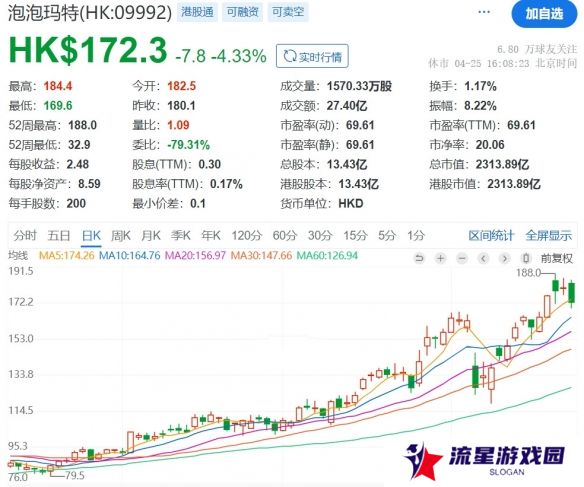Reset the chart view with the undo icon

coord(419,258)
